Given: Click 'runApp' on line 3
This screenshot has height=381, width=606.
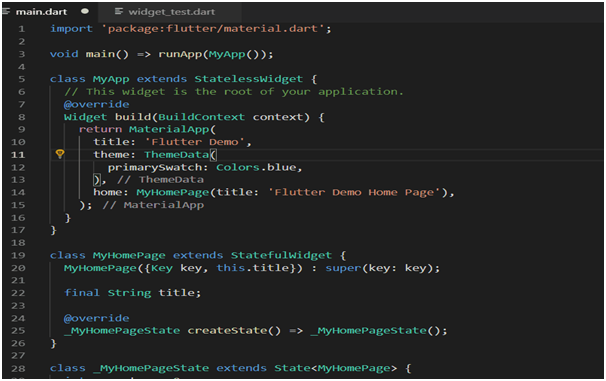Looking at the screenshot, I should [x=180, y=54].
